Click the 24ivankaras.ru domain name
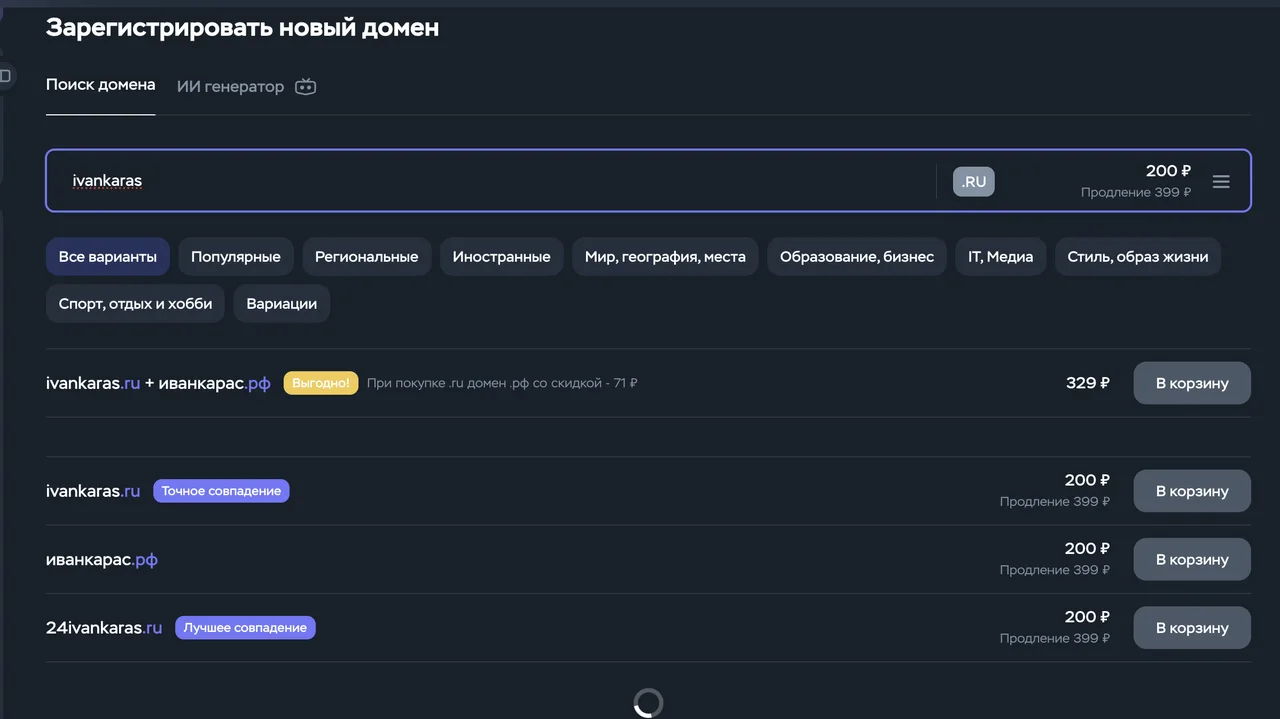Screen dimensions: 1280x719 (x=104, y=628)
